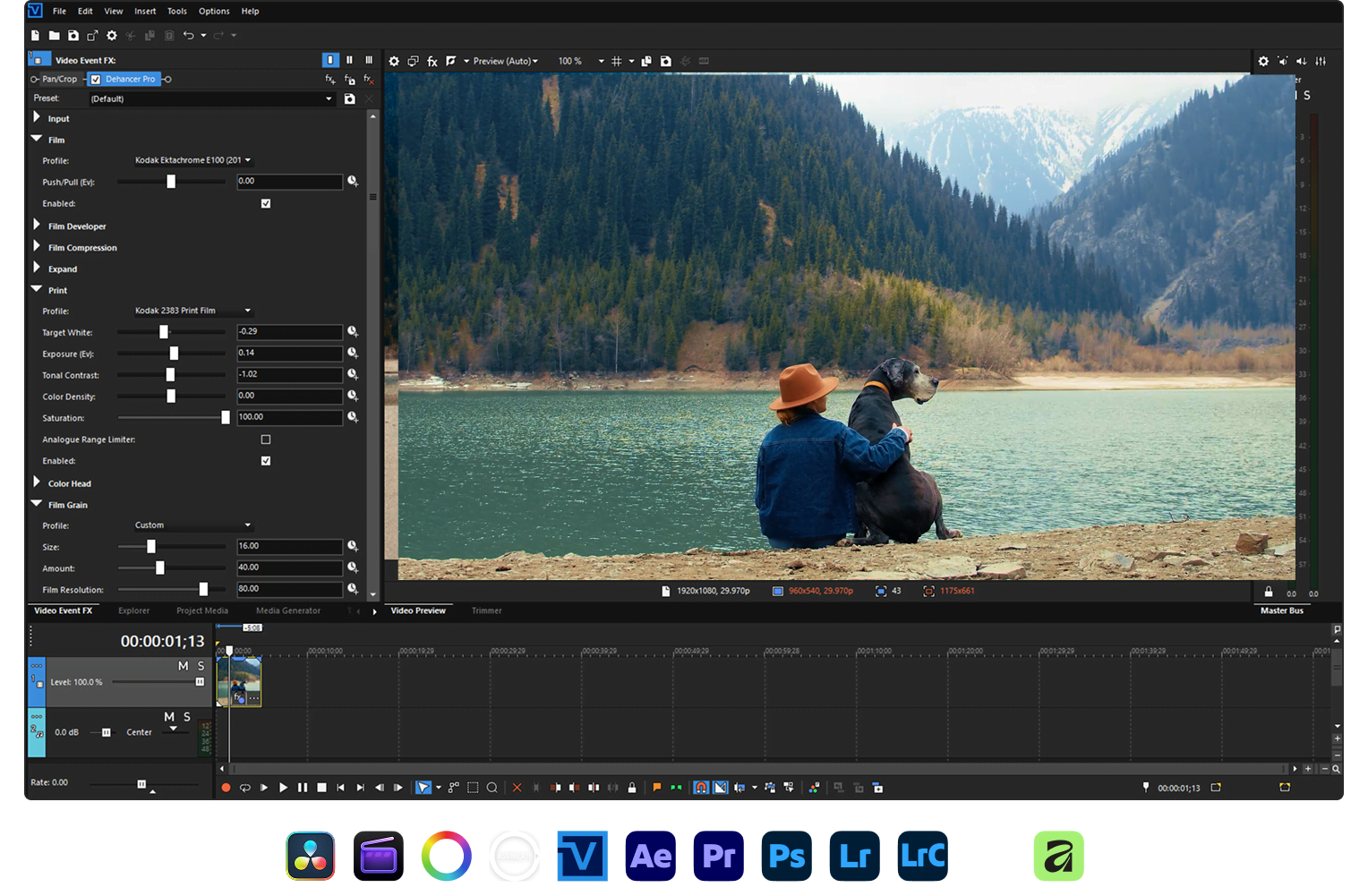Screen dimensions: 1368x896
Task: Select the Envelope edit tool
Action: (454, 788)
